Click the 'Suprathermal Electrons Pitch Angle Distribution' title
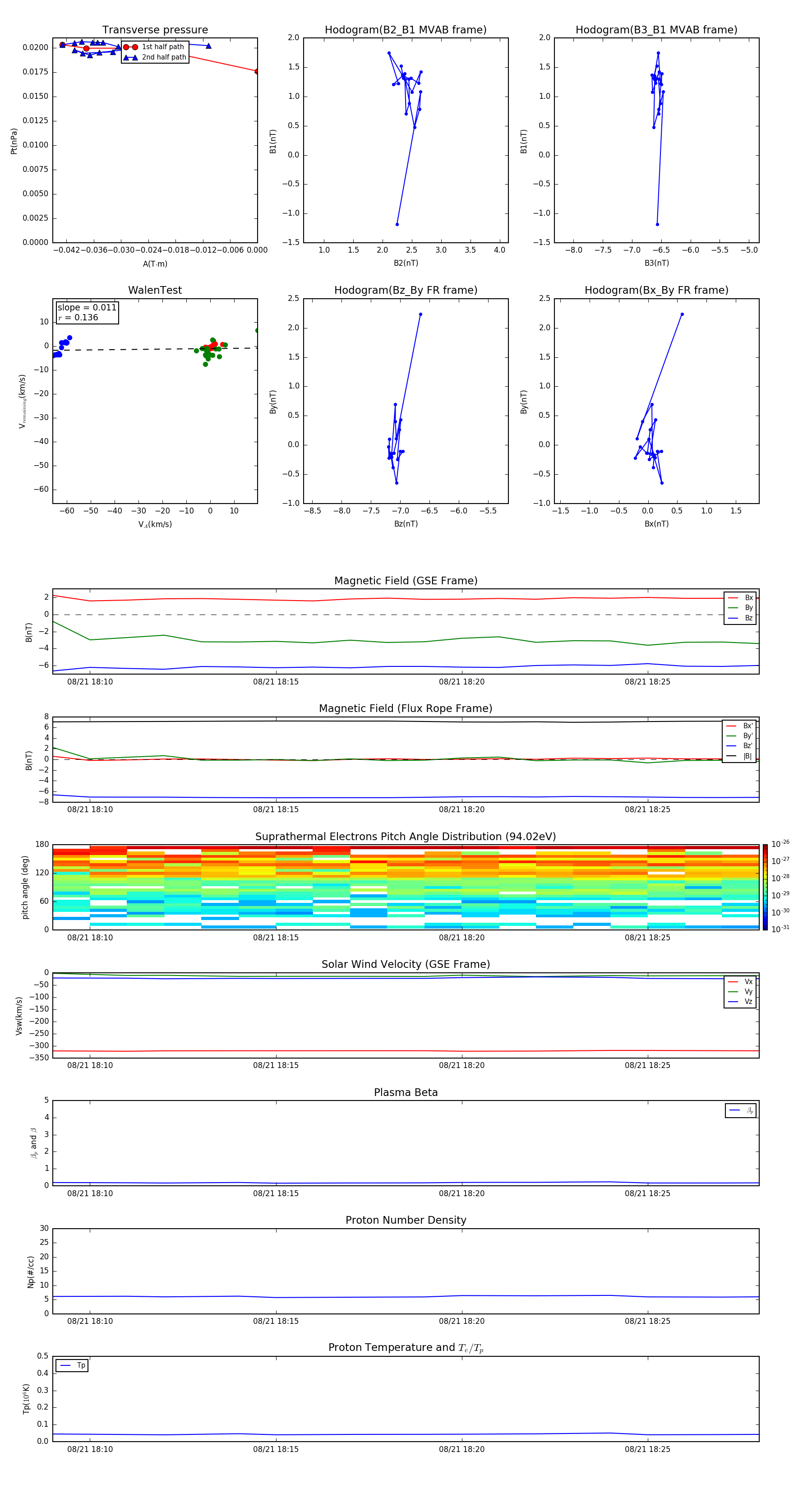This screenshot has width=812, height=1489. 406,837
